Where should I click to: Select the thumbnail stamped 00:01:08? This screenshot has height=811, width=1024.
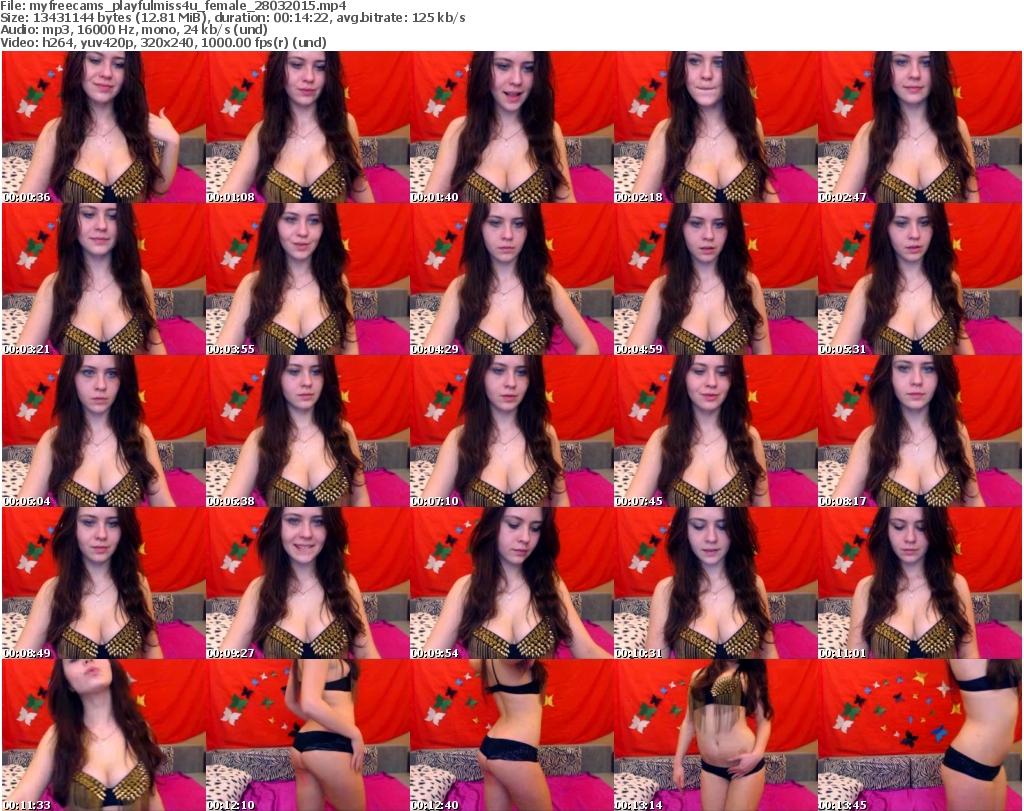tap(308, 127)
